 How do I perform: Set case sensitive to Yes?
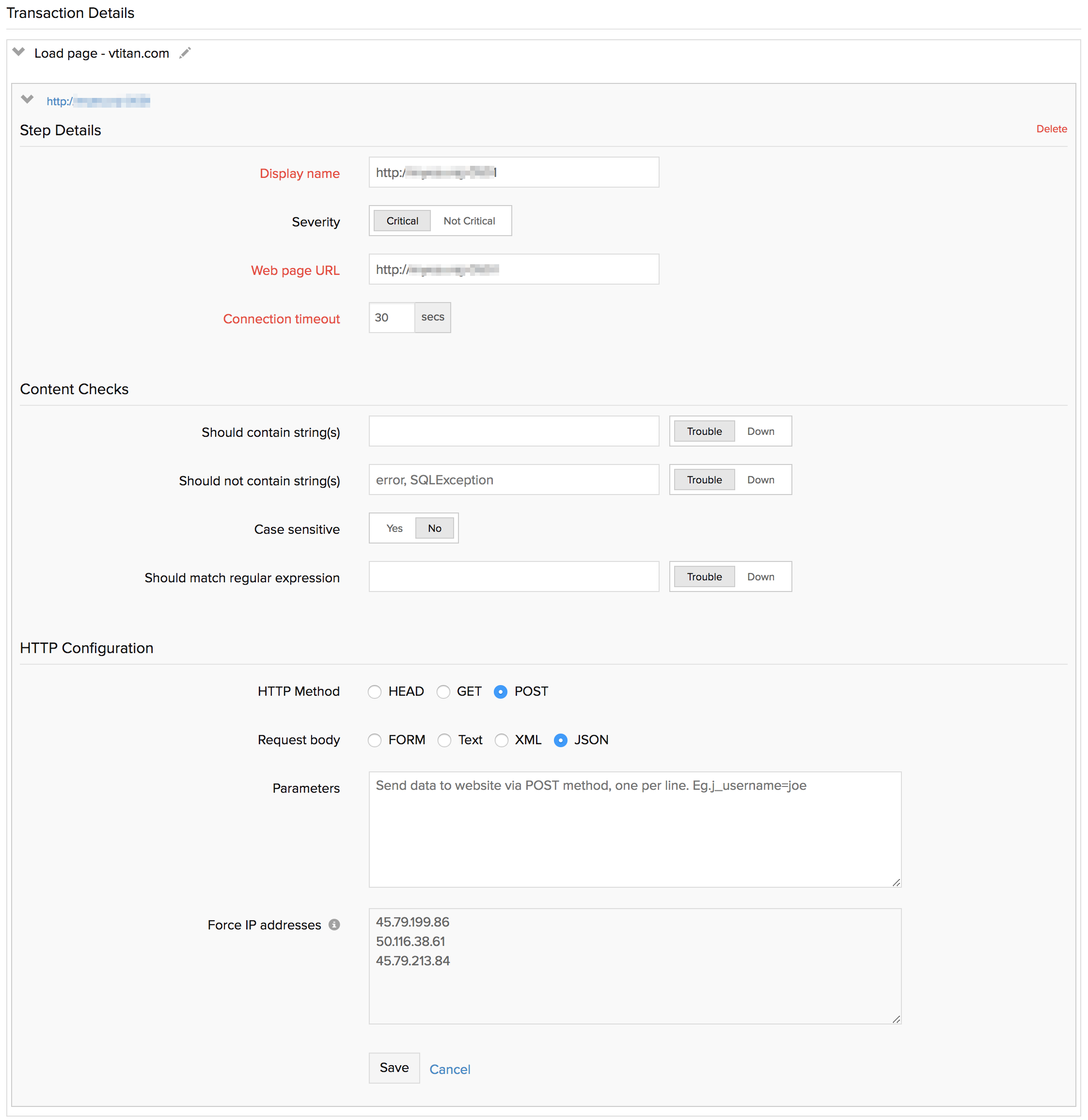tap(394, 528)
